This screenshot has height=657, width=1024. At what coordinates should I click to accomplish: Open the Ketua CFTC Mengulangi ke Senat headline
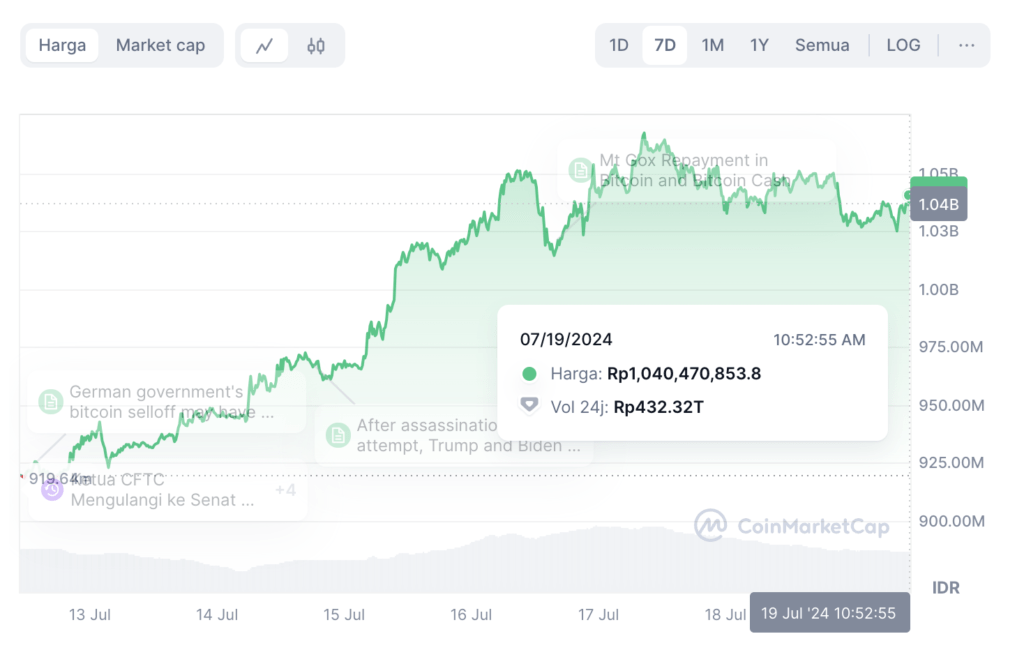(x=162, y=490)
